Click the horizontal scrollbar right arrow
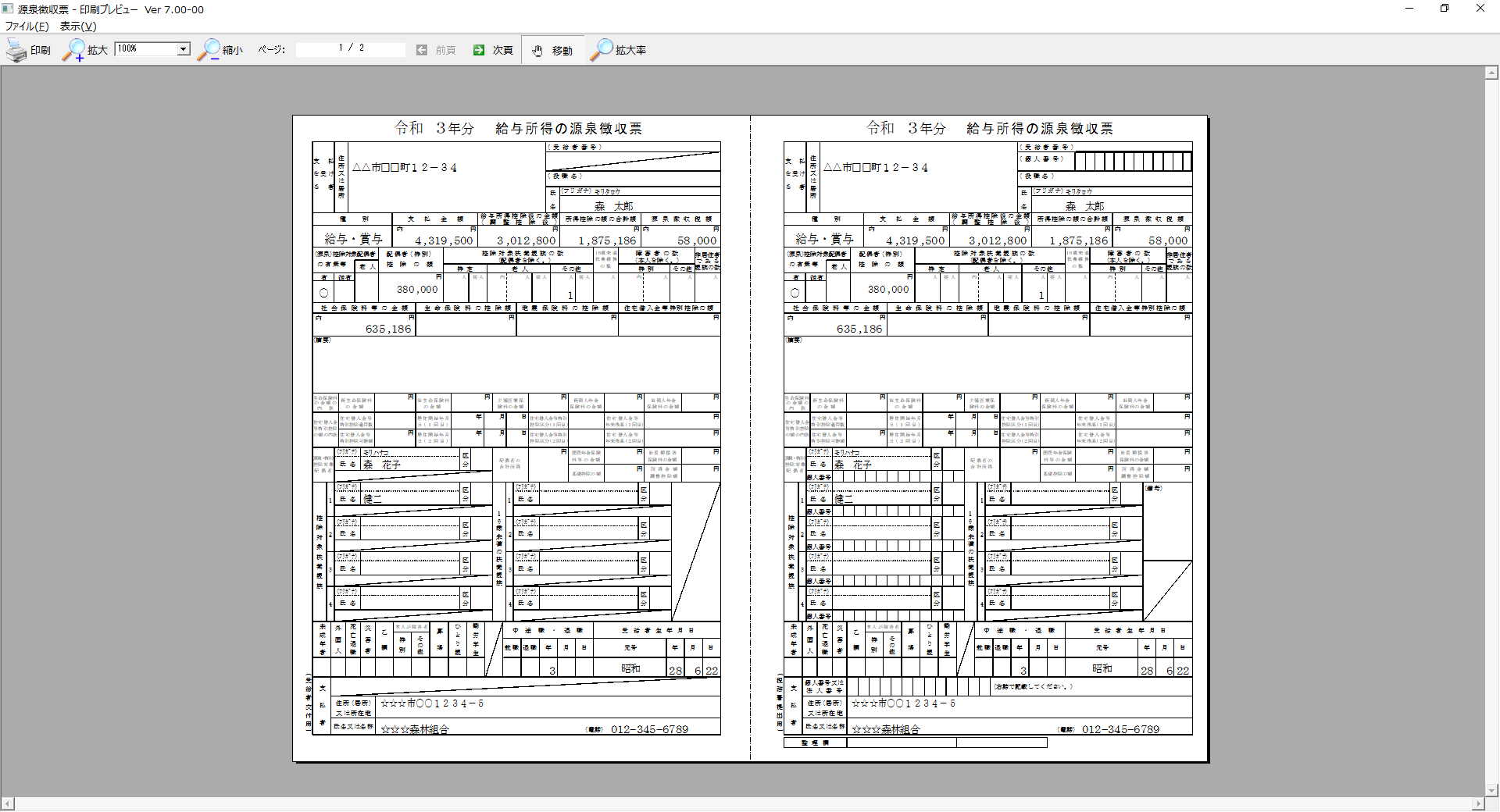1500x812 pixels. point(1477,804)
